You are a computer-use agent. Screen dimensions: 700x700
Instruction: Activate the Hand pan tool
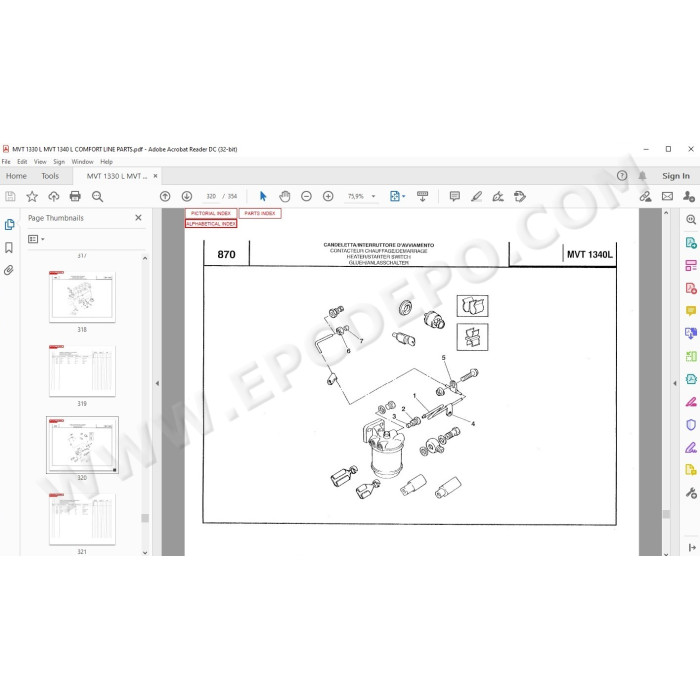(284, 196)
